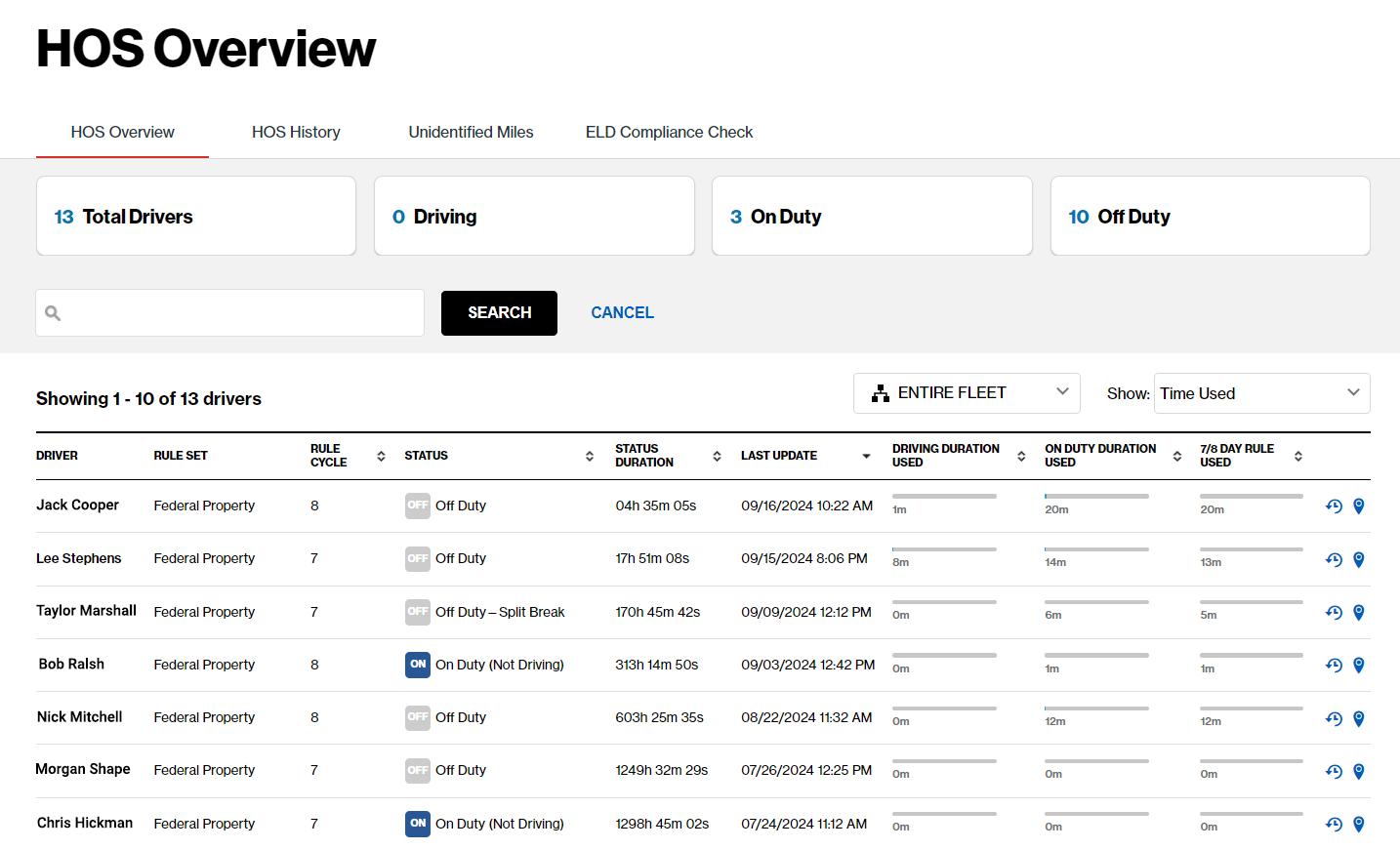This screenshot has width=1400, height=850.
Task: Open history icon for Bob Ralsh
Action: 1334,665
